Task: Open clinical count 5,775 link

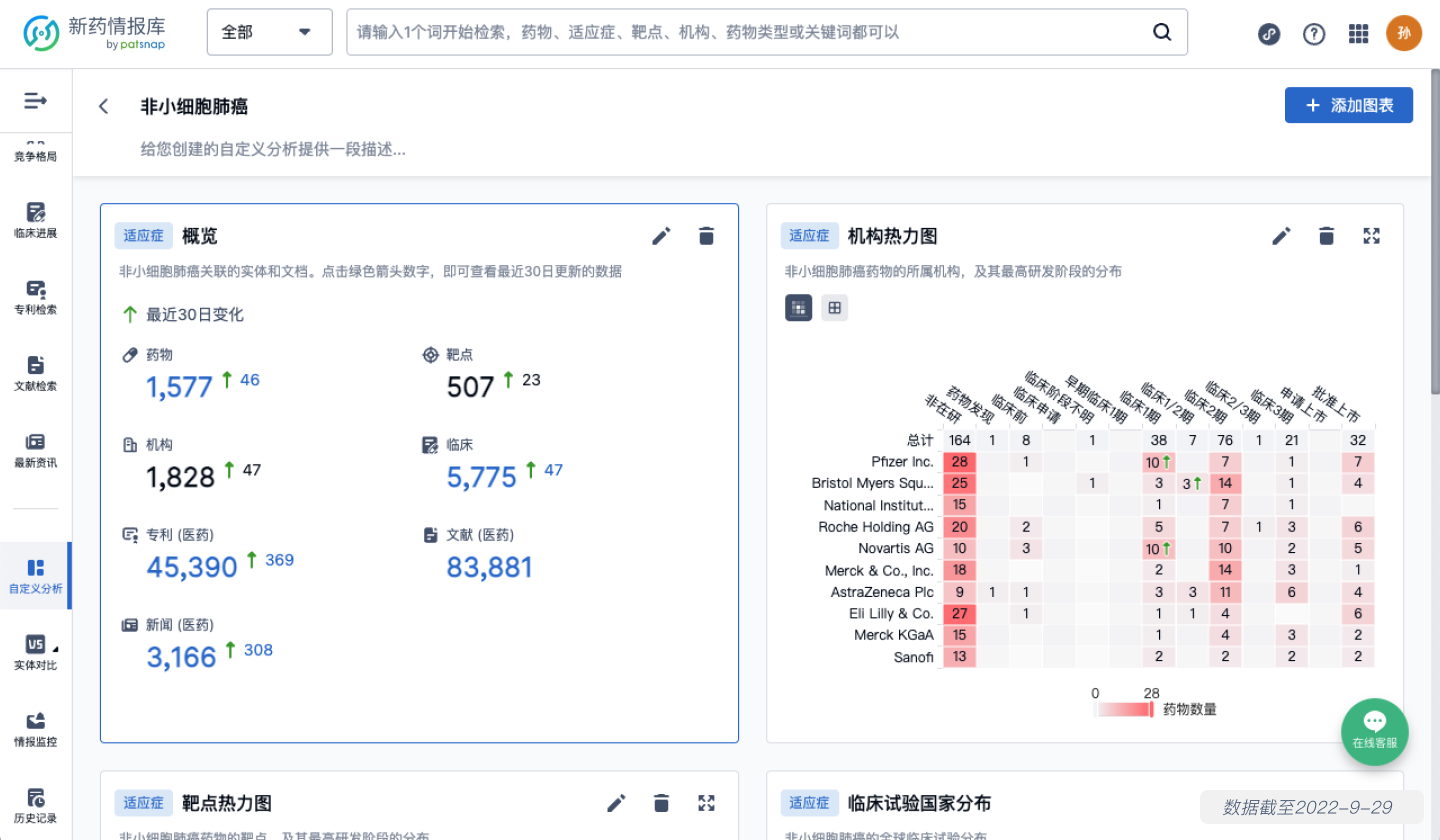Action: (481, 477)
